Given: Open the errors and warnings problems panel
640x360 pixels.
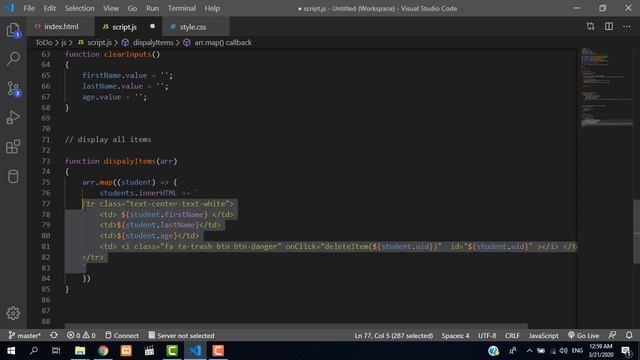Looking at the screenshot, I should point(81,336).
